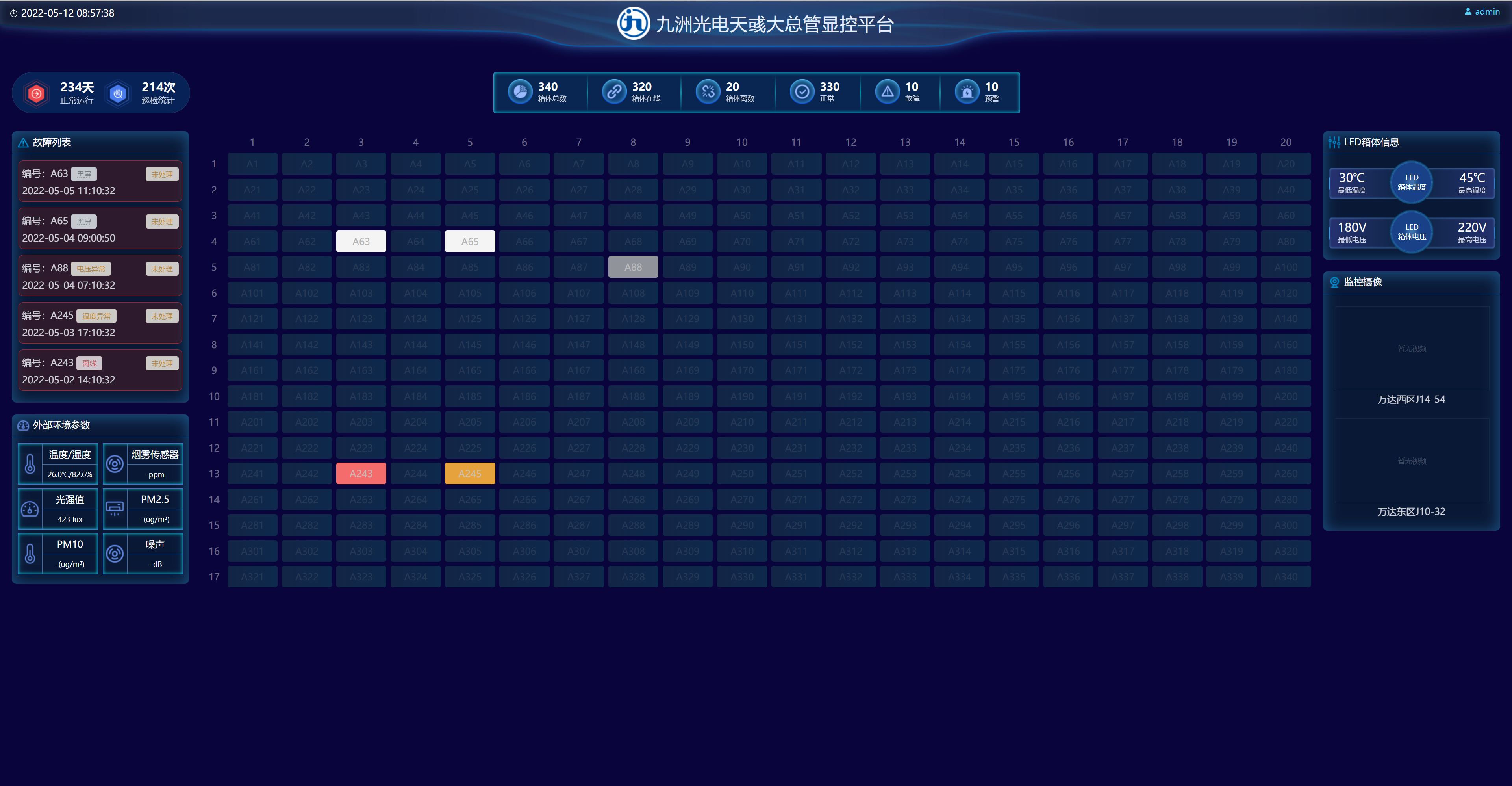Click the LED箱体信息 sliders icon
The height and width of the screenshot is (786, 1512).
point(1334,142)
